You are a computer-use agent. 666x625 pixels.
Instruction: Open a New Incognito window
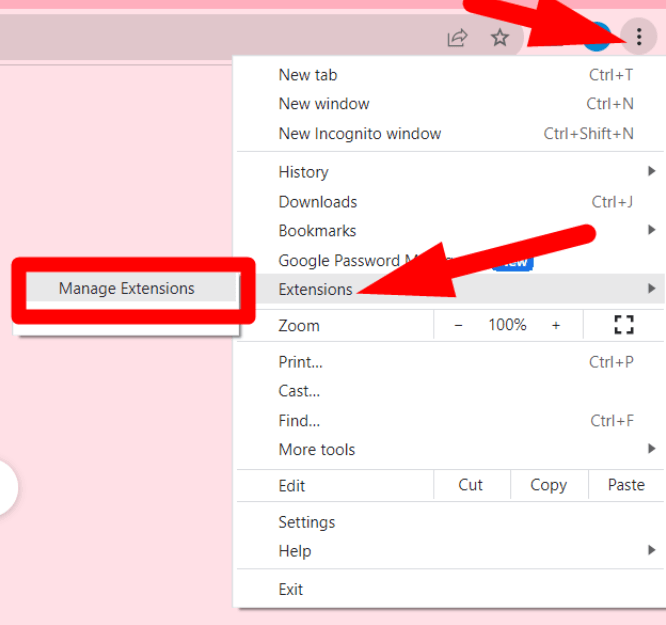[359, 133]
